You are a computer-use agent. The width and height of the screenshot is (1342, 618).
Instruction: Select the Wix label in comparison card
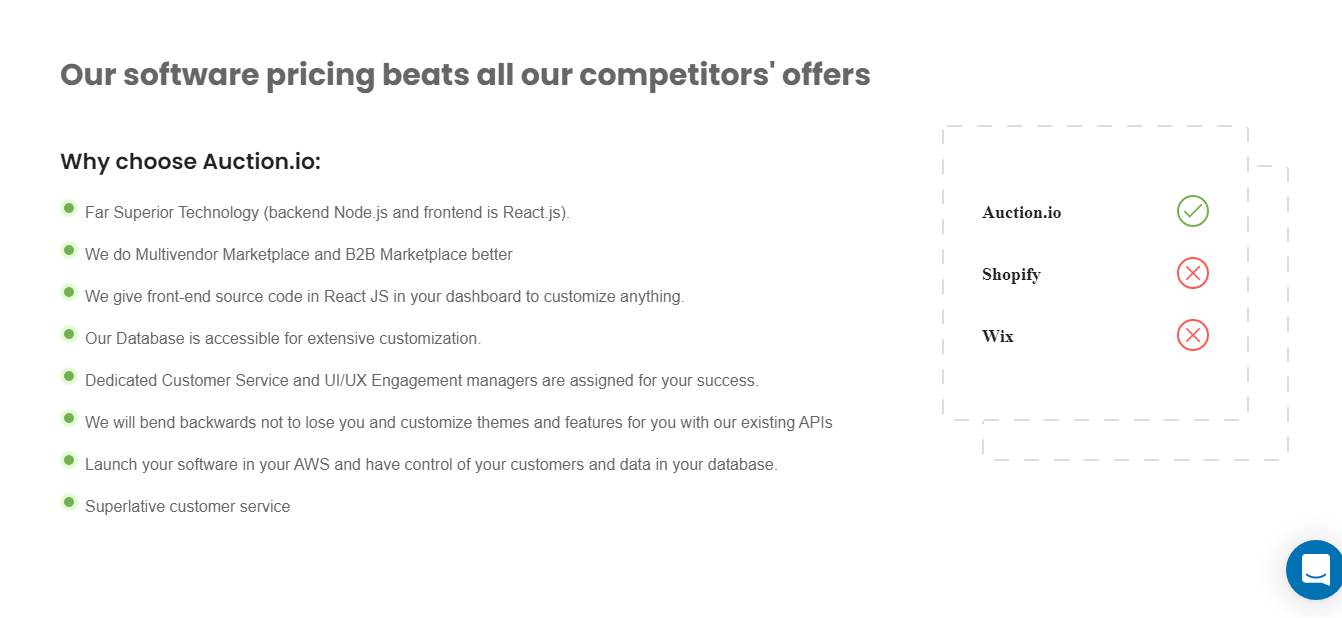point(998,336)
